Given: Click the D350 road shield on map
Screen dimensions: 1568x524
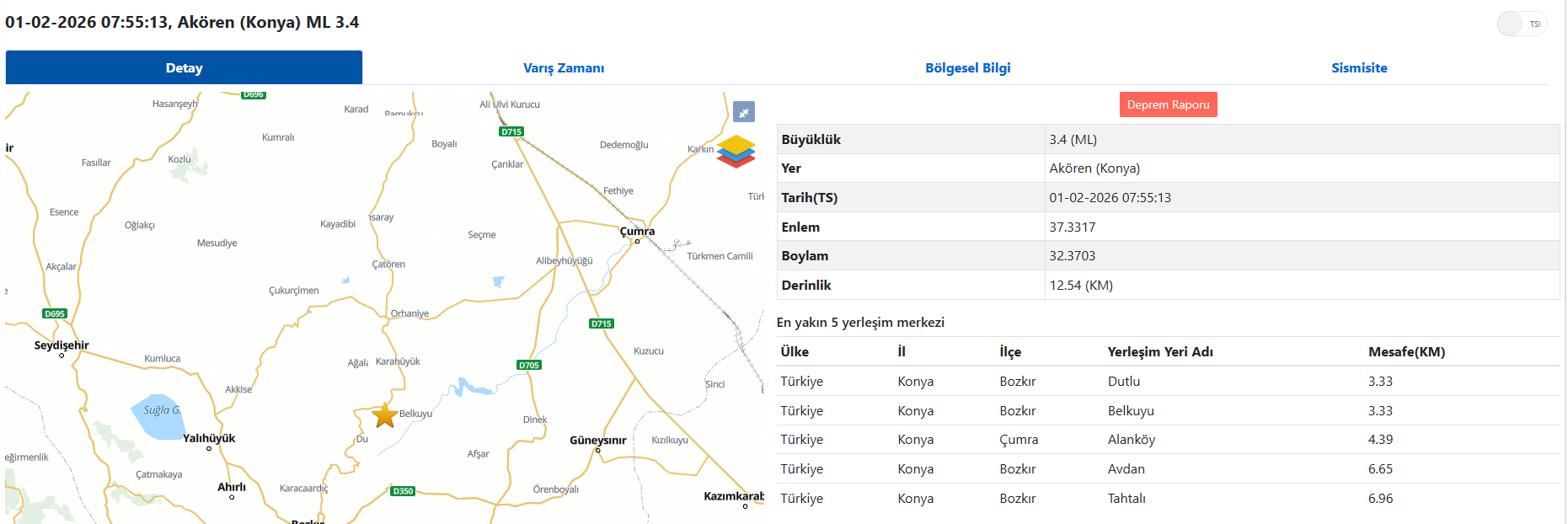Looking at the screenshot, I should click(404, 490).
